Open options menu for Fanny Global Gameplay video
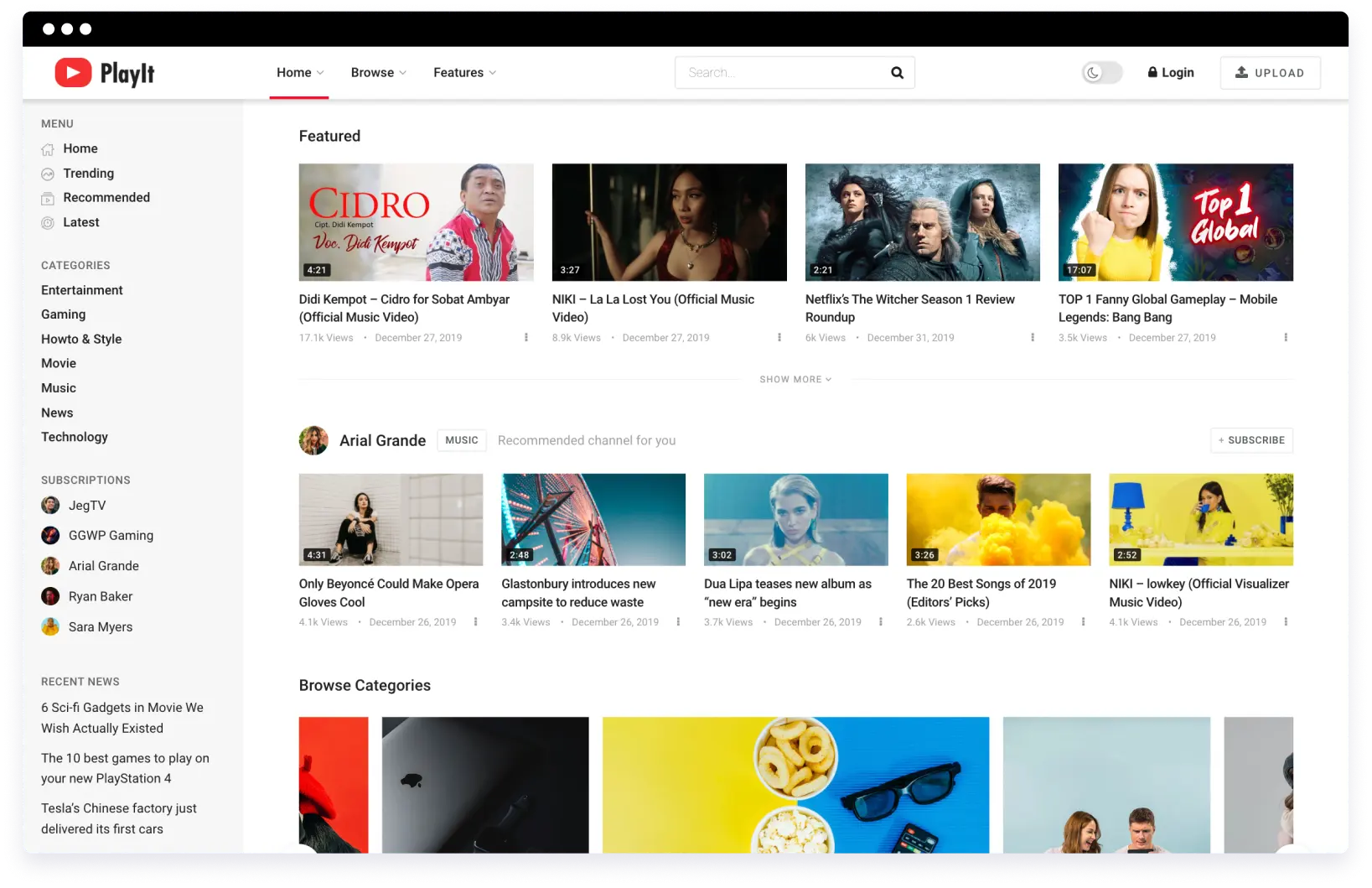Image resolution: width=1372 pixels, height=888 pixels. coord(1286,338)
